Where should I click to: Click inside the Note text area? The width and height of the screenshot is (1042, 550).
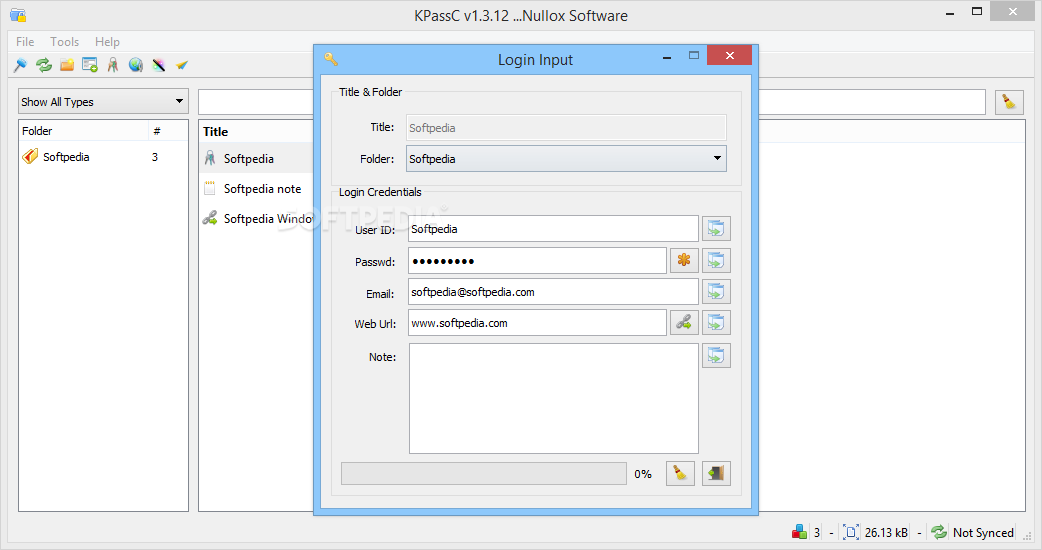[554, 399]
